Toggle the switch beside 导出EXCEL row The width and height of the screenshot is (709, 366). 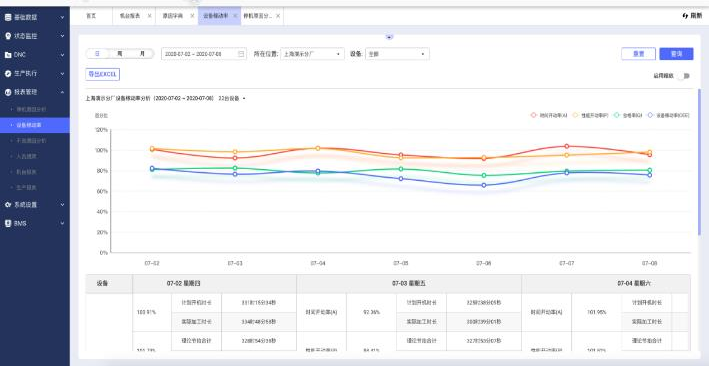pyautogui.click(x=684, y=76)
